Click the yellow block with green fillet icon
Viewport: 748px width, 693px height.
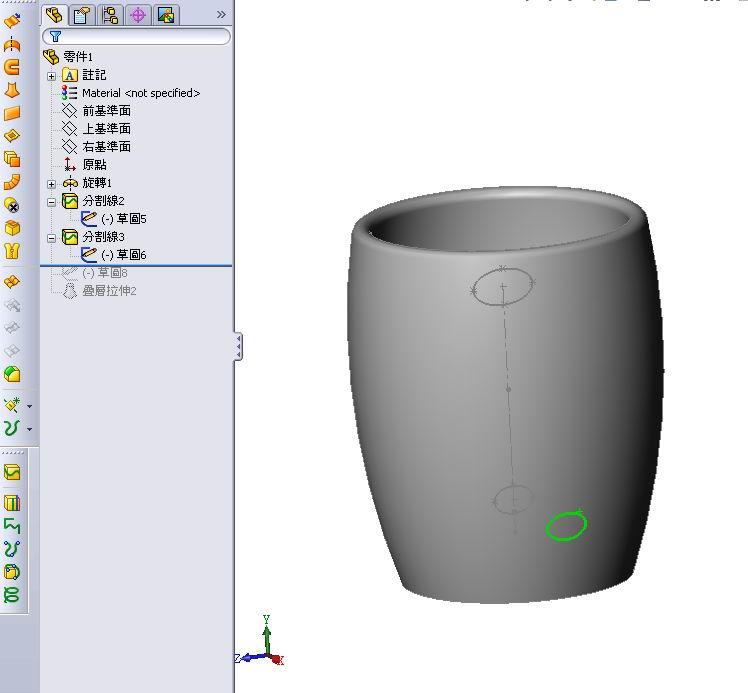click(x=12, y=374)
